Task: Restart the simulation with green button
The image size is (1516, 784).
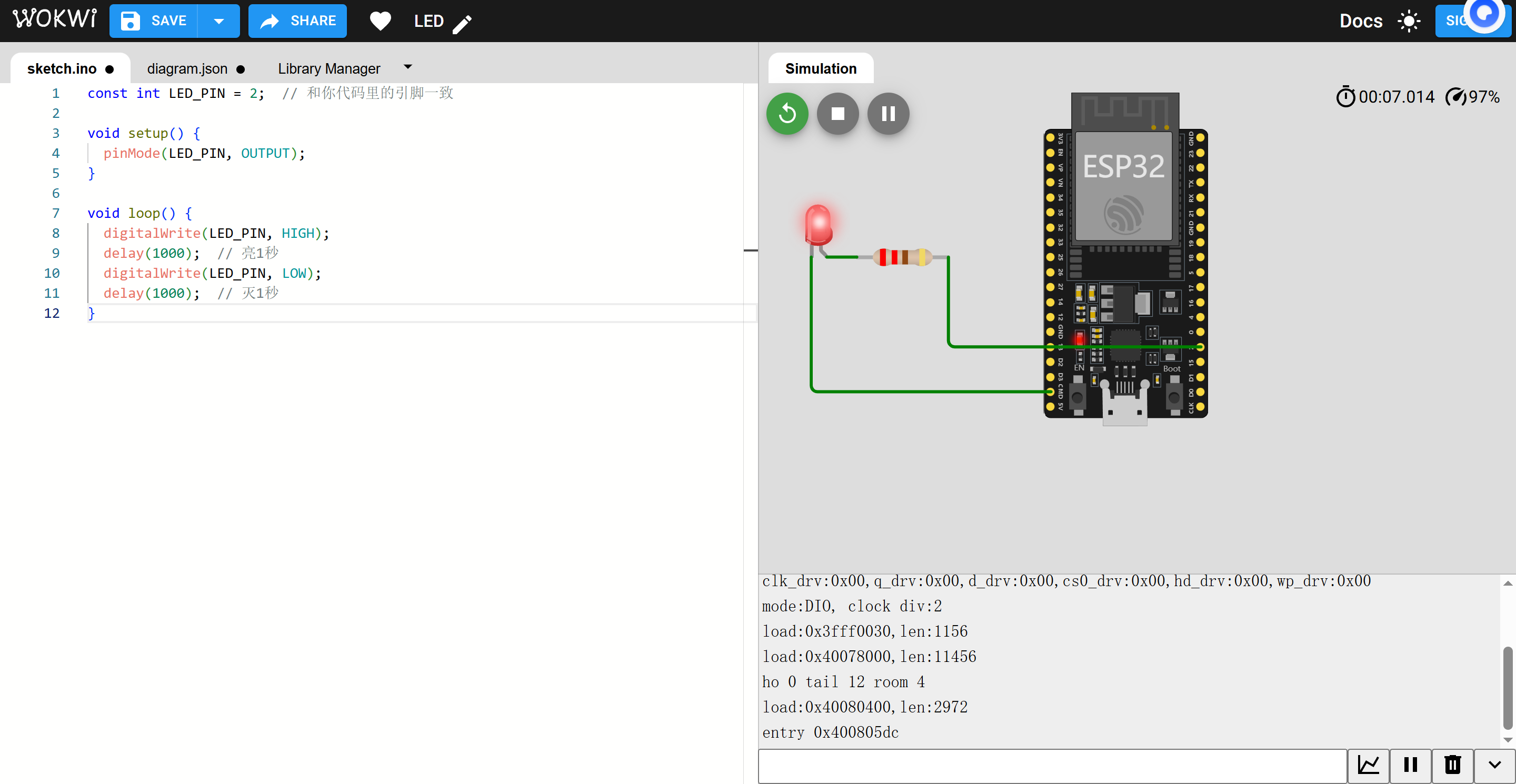Action: 787,114
